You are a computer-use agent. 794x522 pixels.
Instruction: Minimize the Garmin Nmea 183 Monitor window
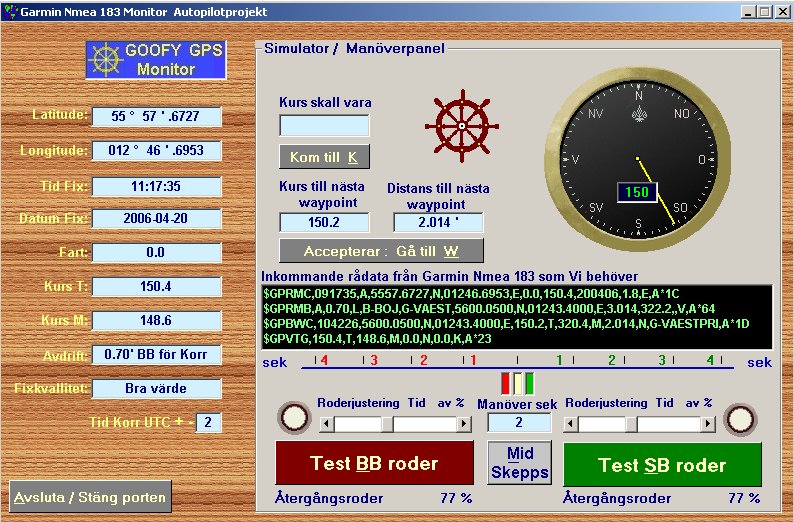748,12
